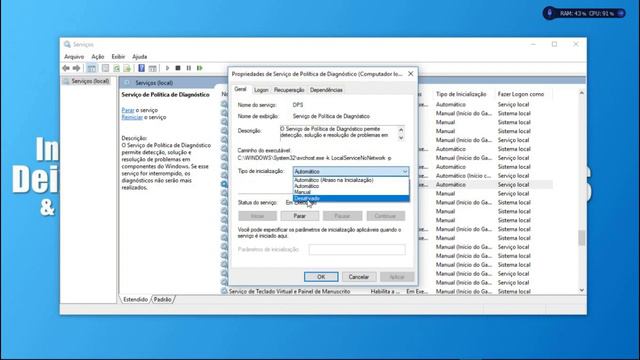Click the Iniciar button
Viewport: 640px width, 360px height.
258,216
